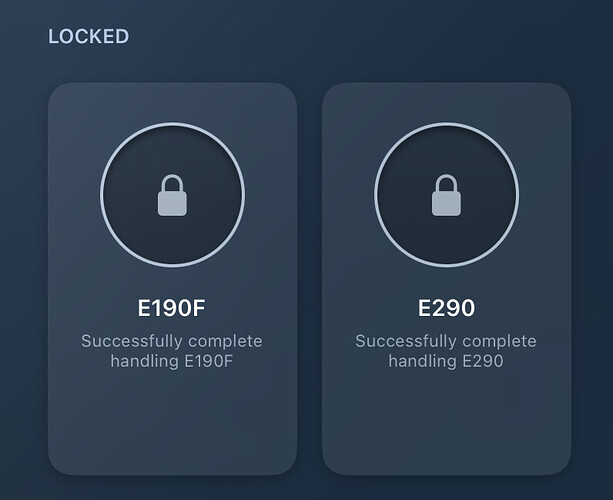Click the empty lower area of E290 card
The height and width of the screenshot is (500, 613).
446,422
